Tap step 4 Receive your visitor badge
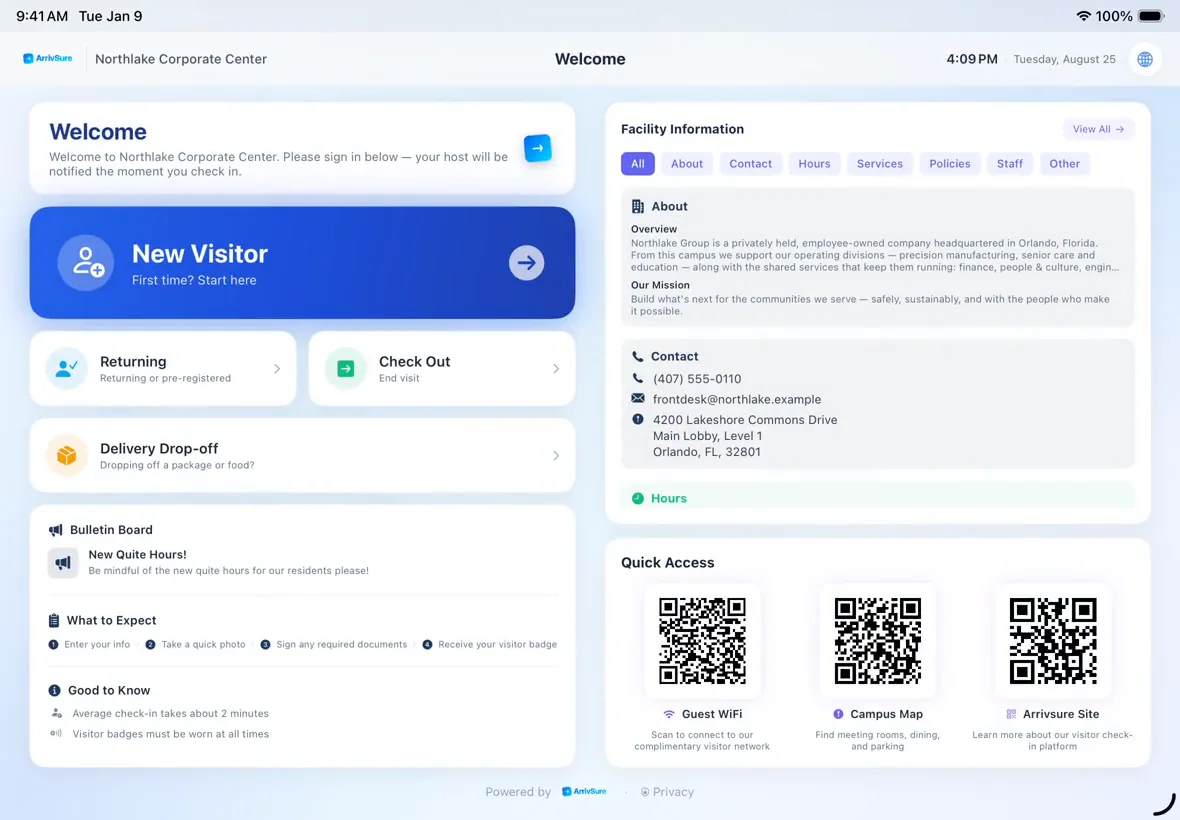 tap(490, 644)
